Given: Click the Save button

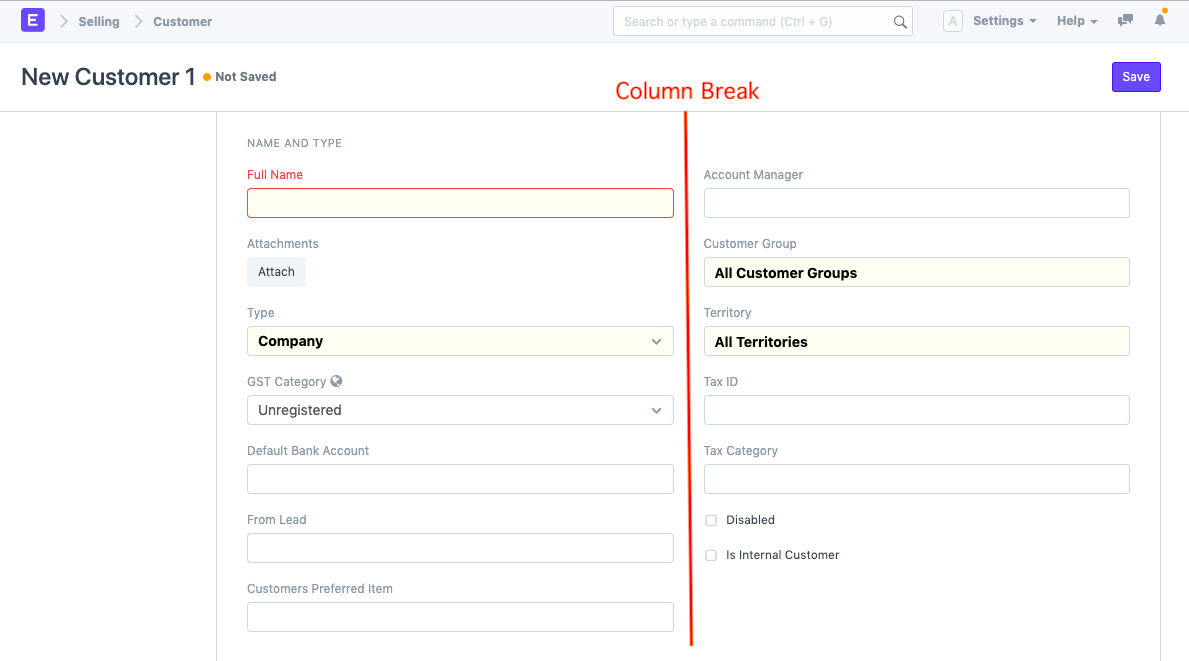Looking at the screenshot, I should [x=1136, y=77].
